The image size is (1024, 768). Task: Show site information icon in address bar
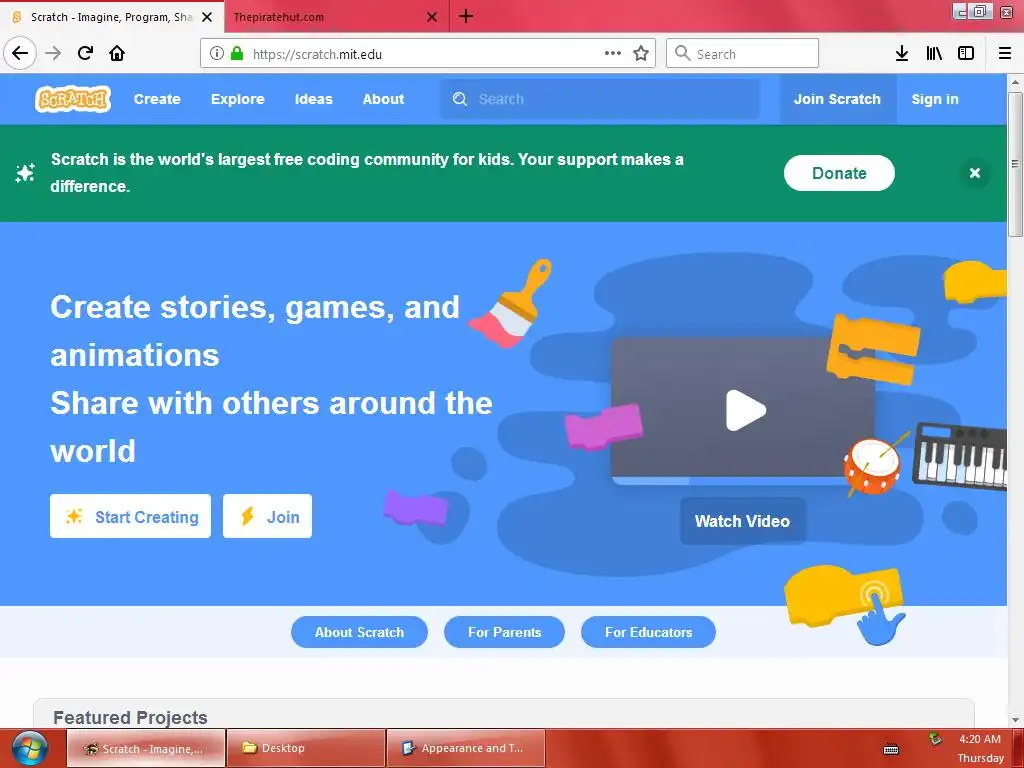coord(217,54)
